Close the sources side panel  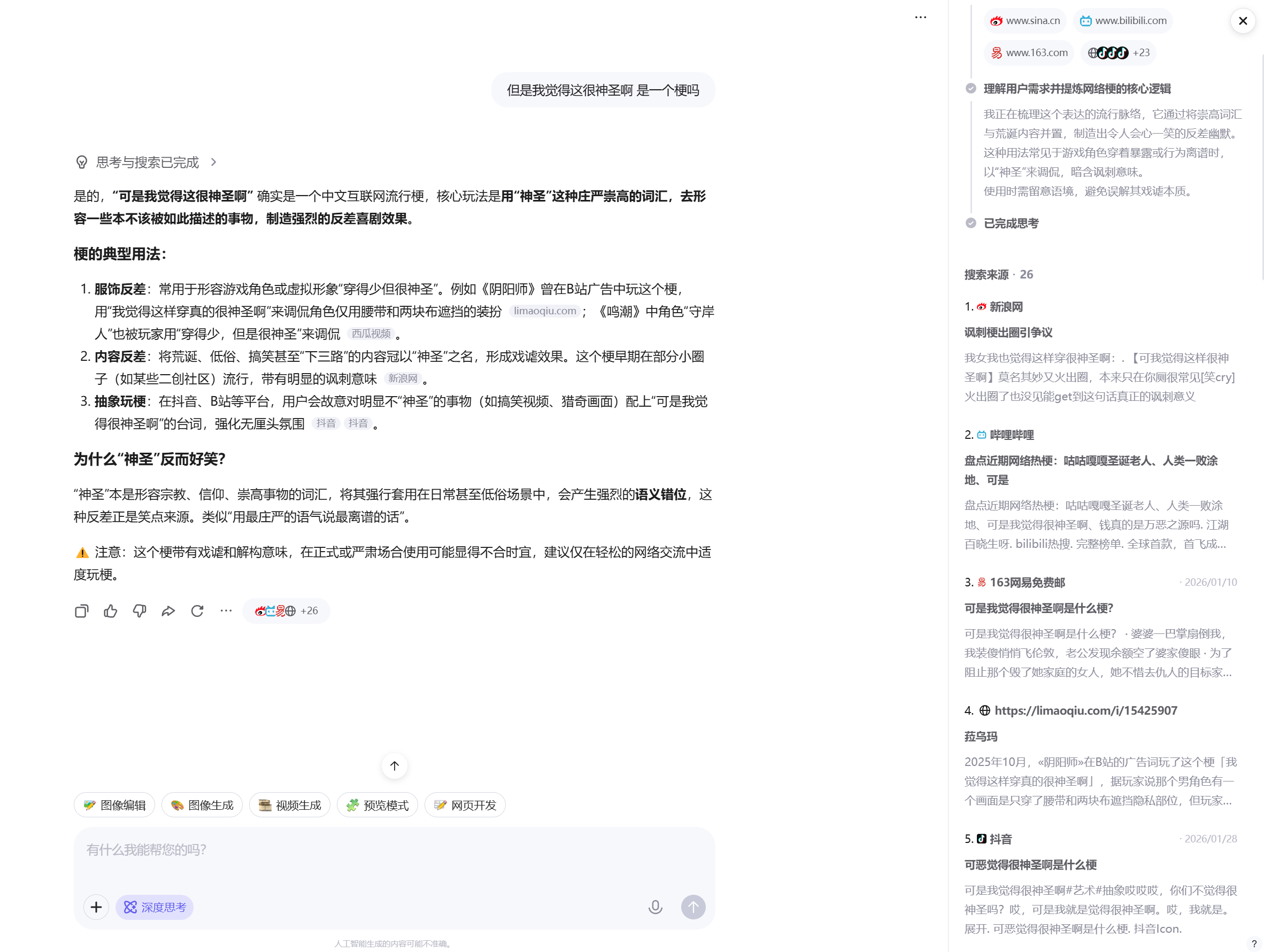pos(1242,21)
